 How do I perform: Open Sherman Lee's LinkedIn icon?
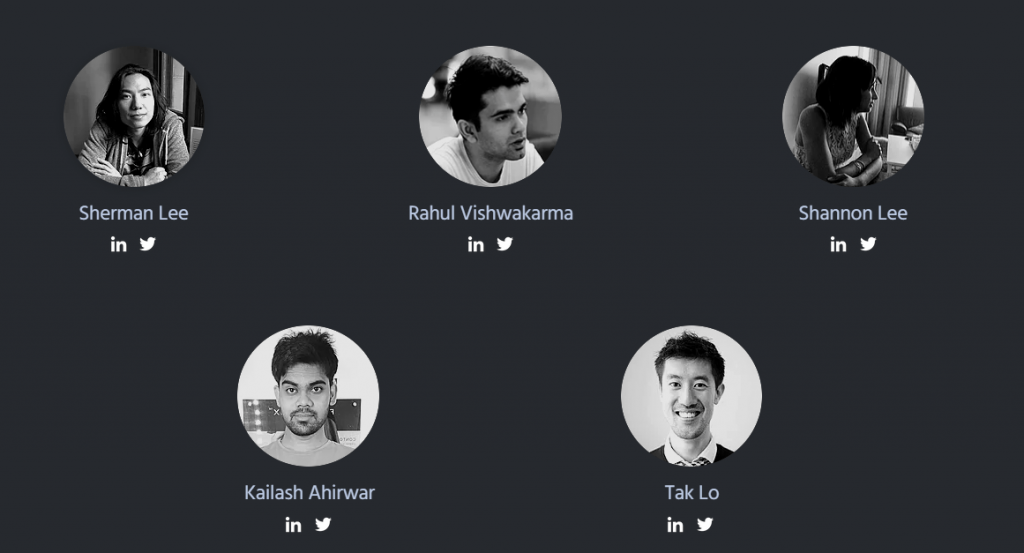click(x=118, y=244)
